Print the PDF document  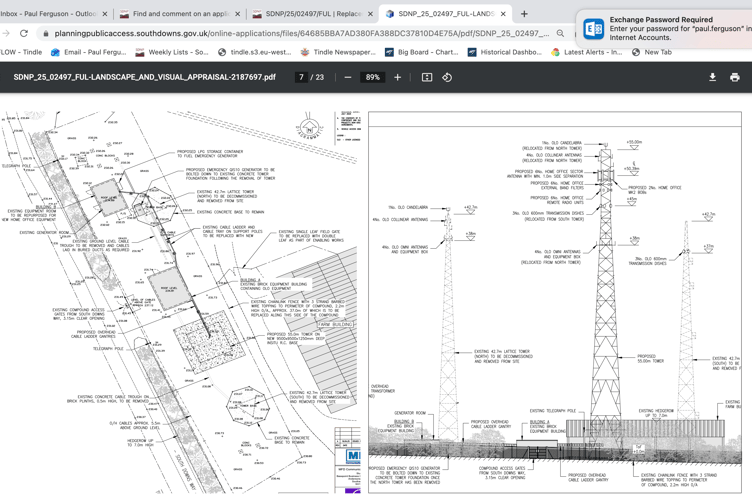tap(735, 77)
